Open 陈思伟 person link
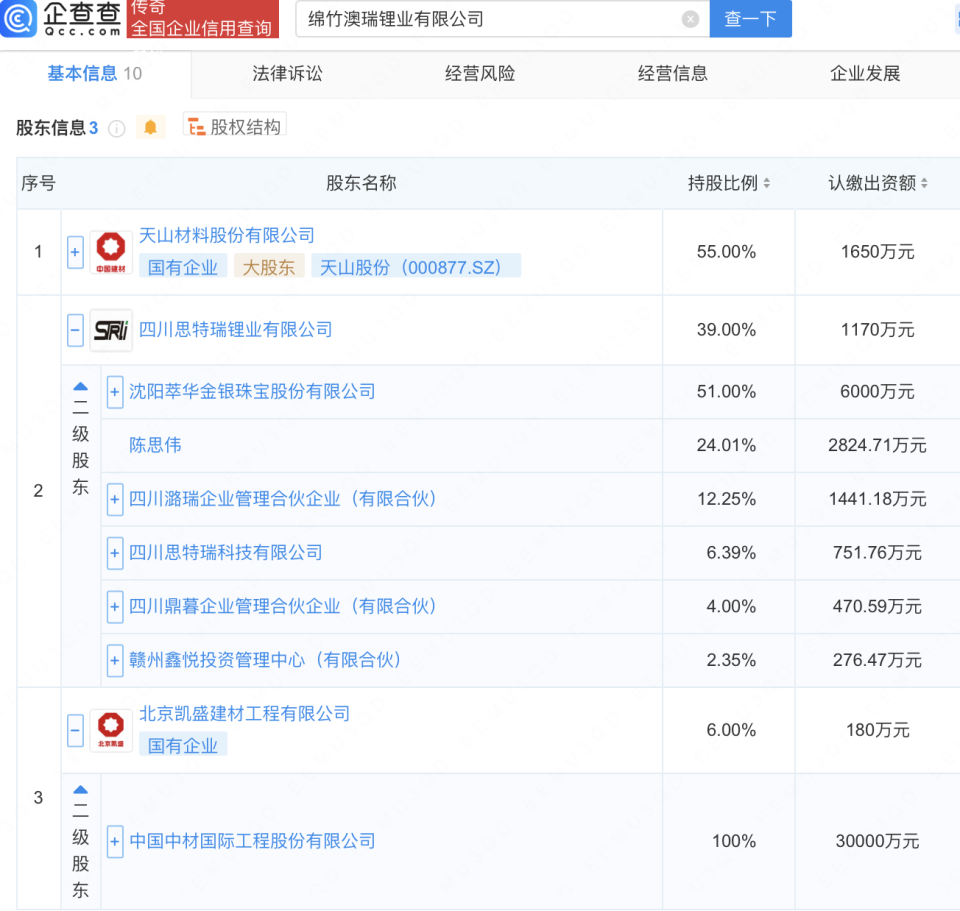Viewport: 960px width, 911px height. click(x=155, y=445)
